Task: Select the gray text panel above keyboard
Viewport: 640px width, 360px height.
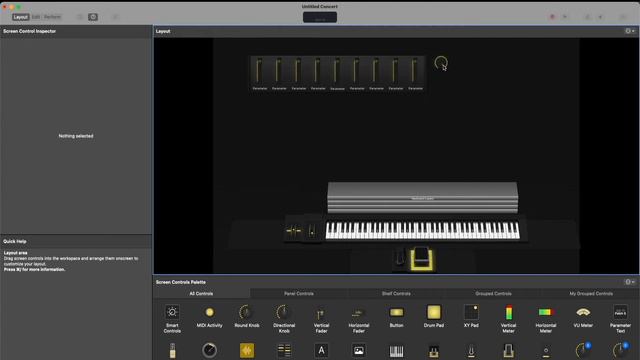Action: (422, 198)
